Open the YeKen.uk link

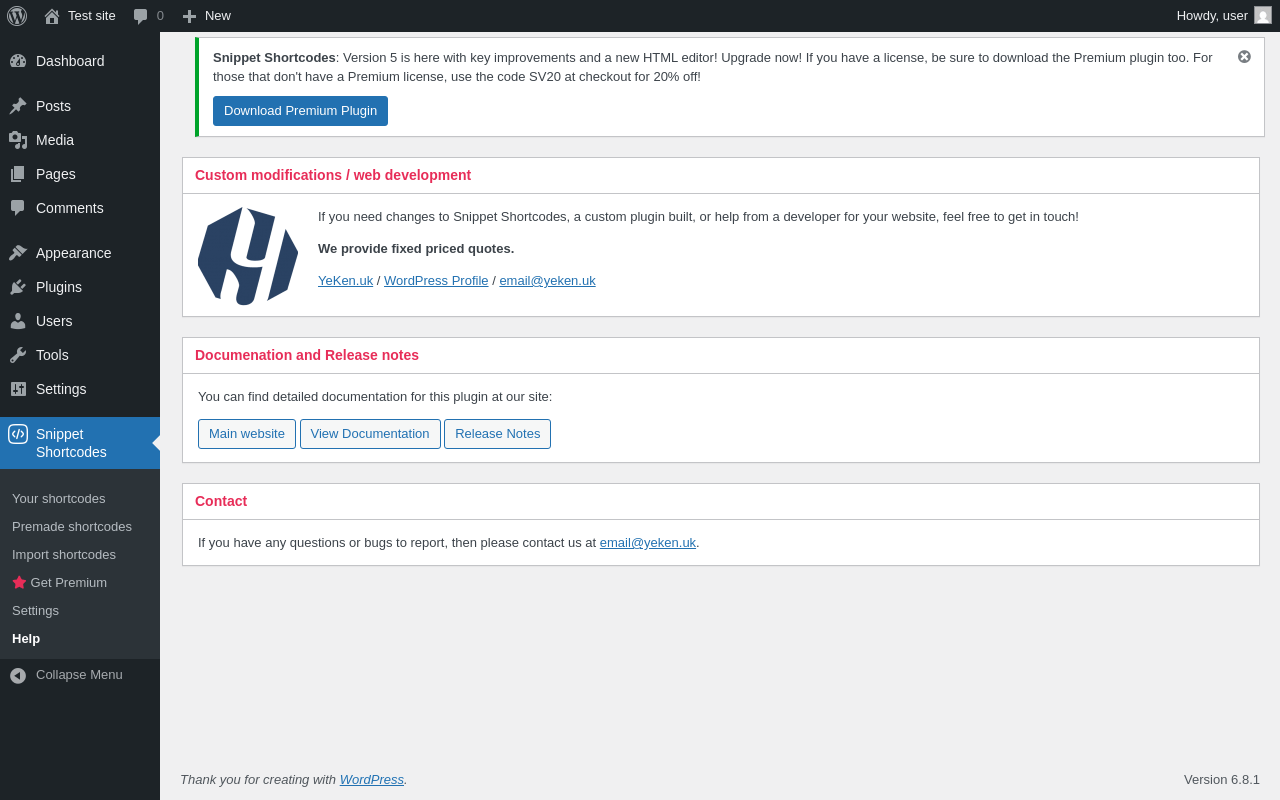345,281
